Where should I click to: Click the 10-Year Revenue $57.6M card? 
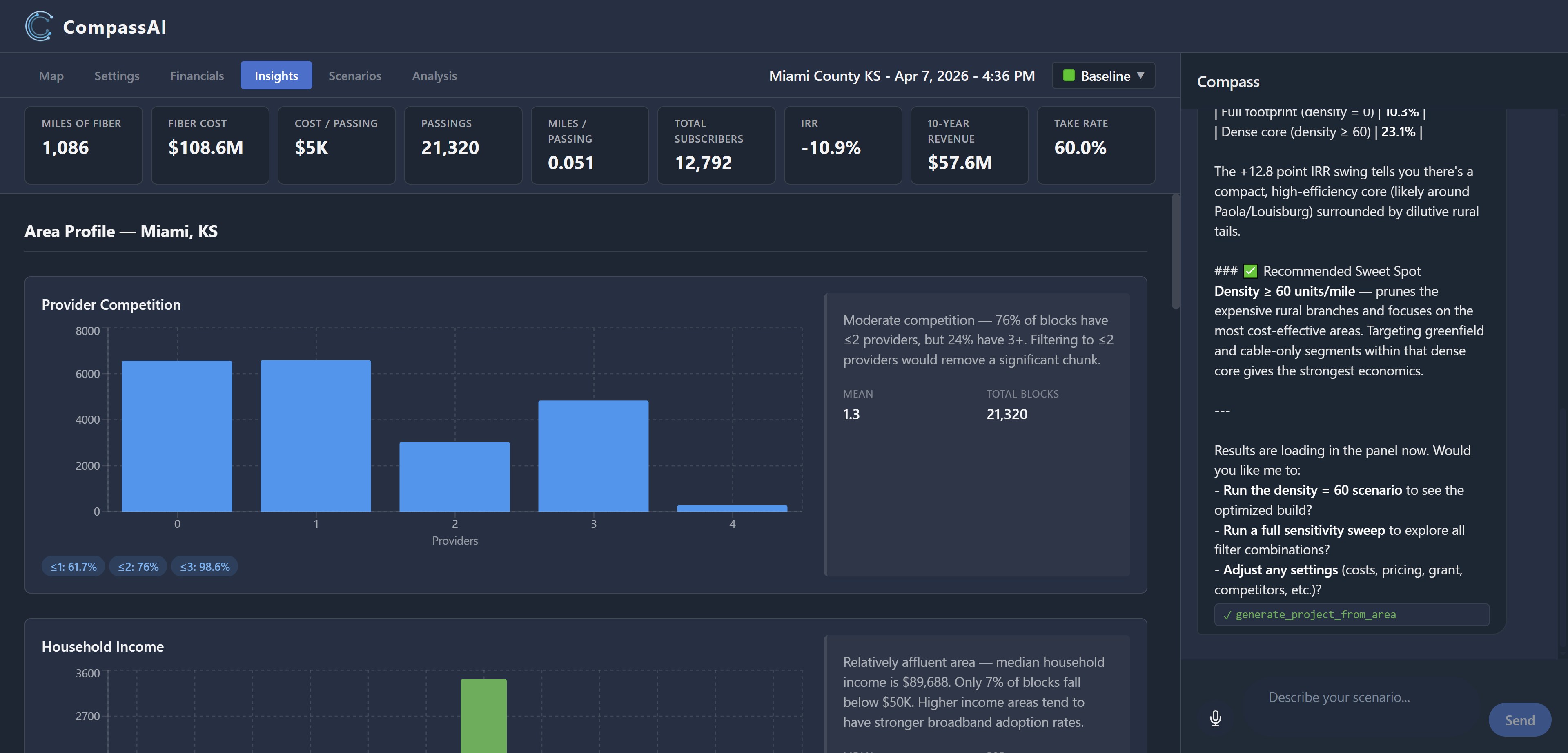click(x=970, y=145)
